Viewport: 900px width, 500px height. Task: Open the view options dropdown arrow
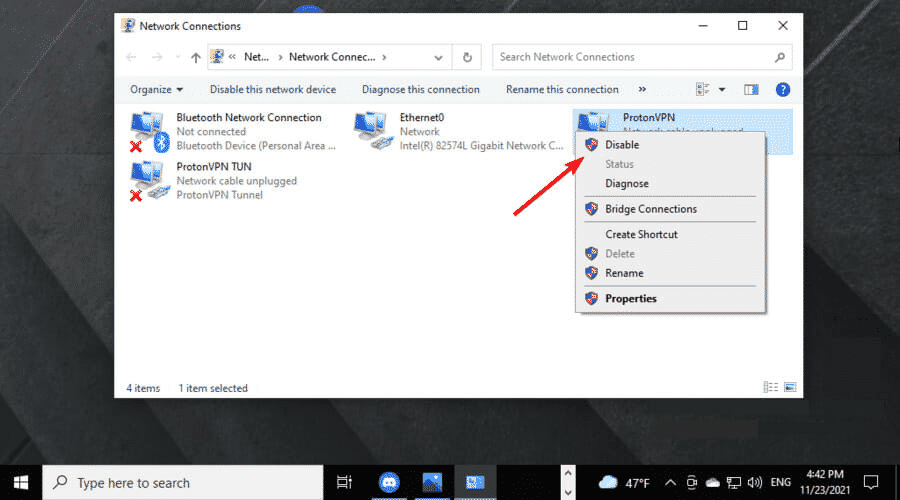click(x=722, y=90)
